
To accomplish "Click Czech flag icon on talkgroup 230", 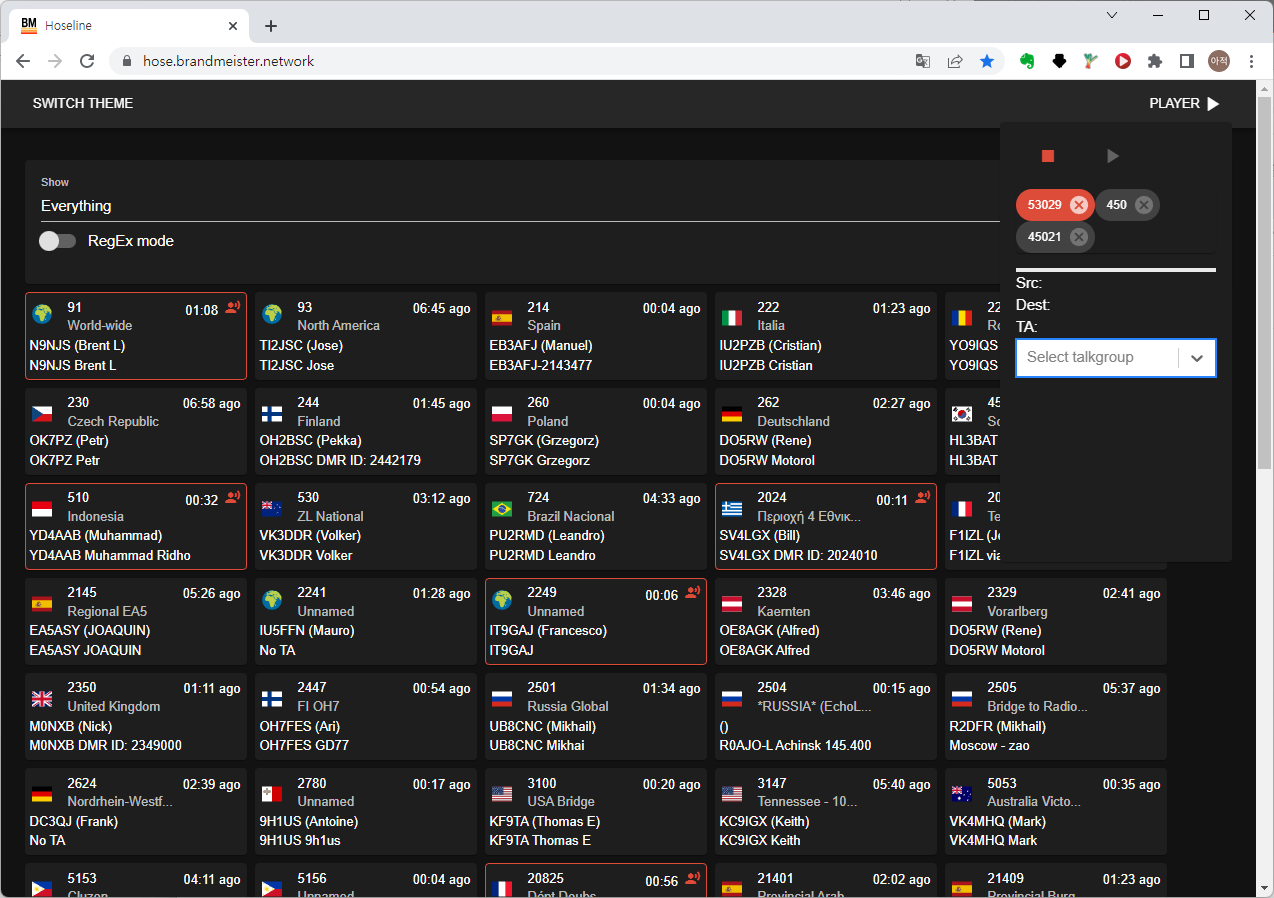I will [42, 413].
